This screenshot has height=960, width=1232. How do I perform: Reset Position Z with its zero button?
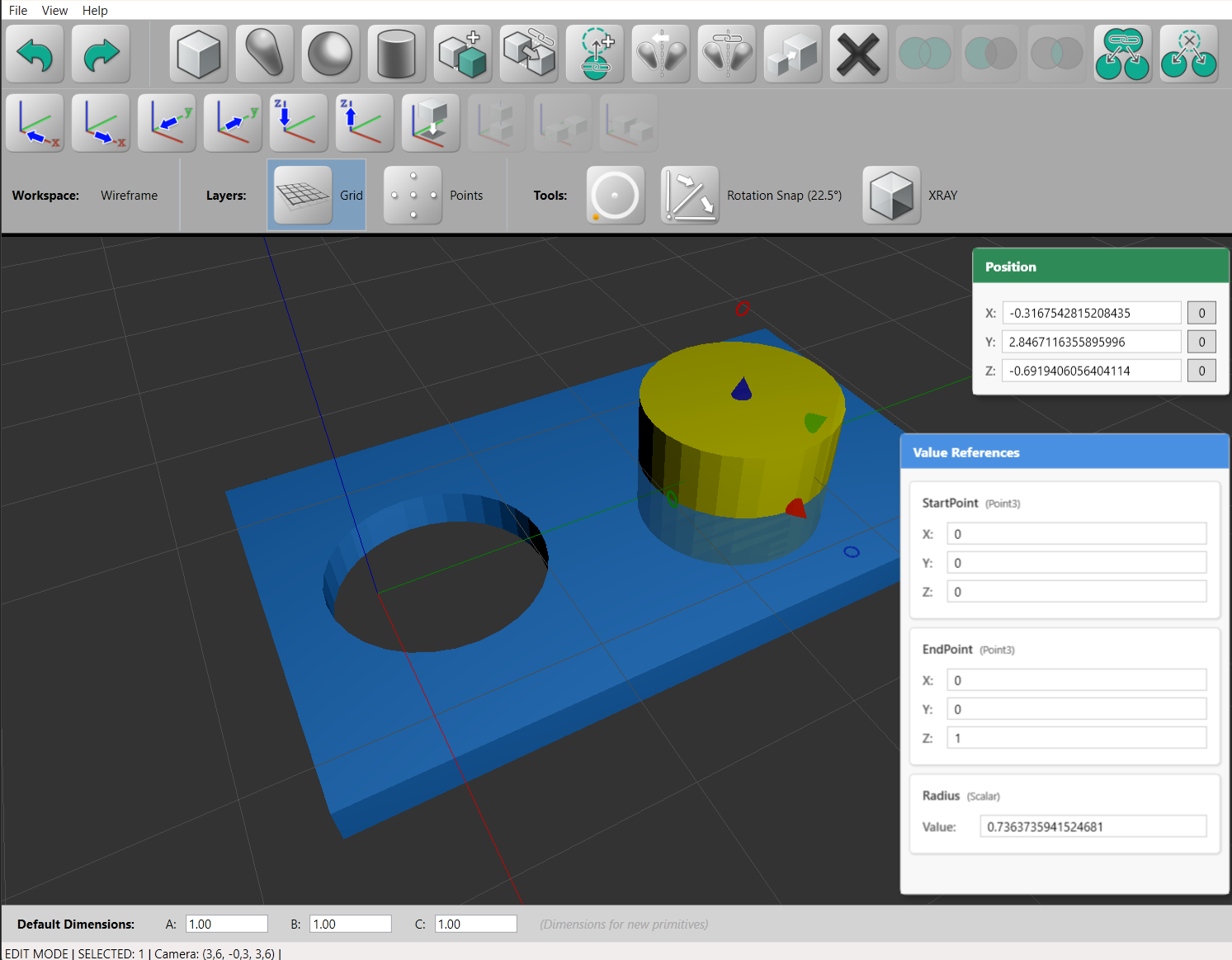(1201, 370)
